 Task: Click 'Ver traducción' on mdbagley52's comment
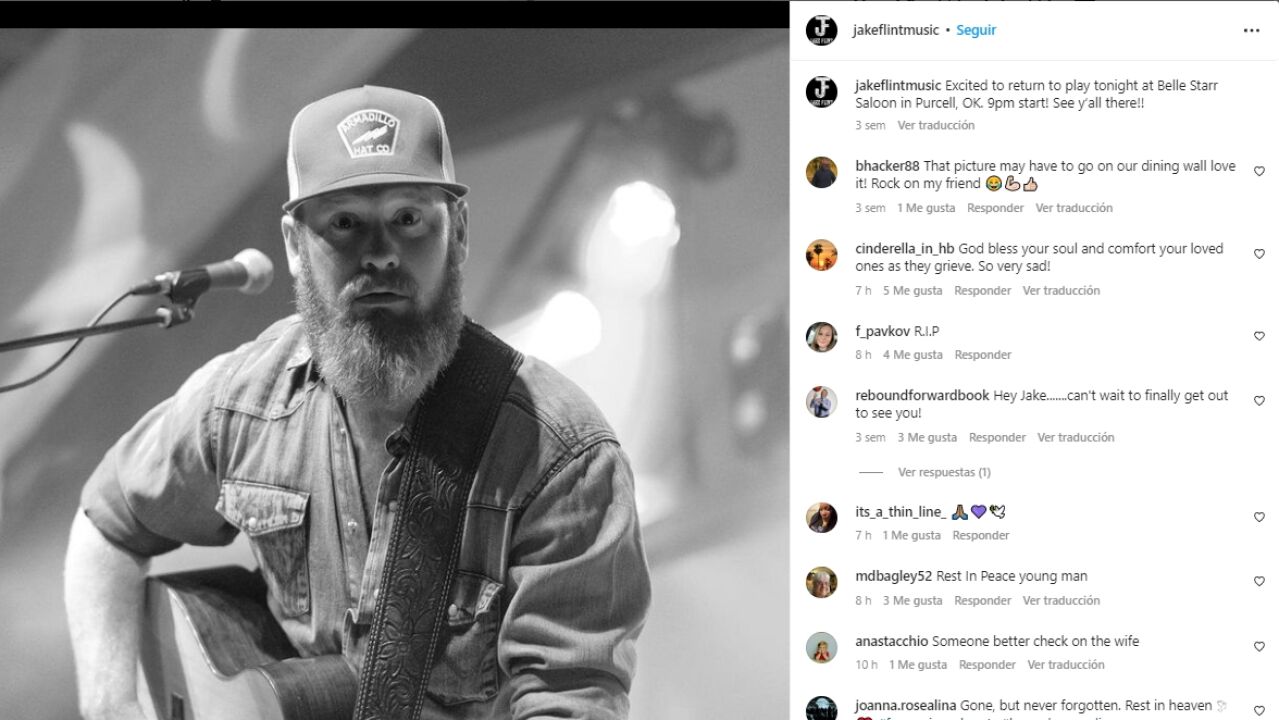pyautogui.click(x=1062, y=600)
